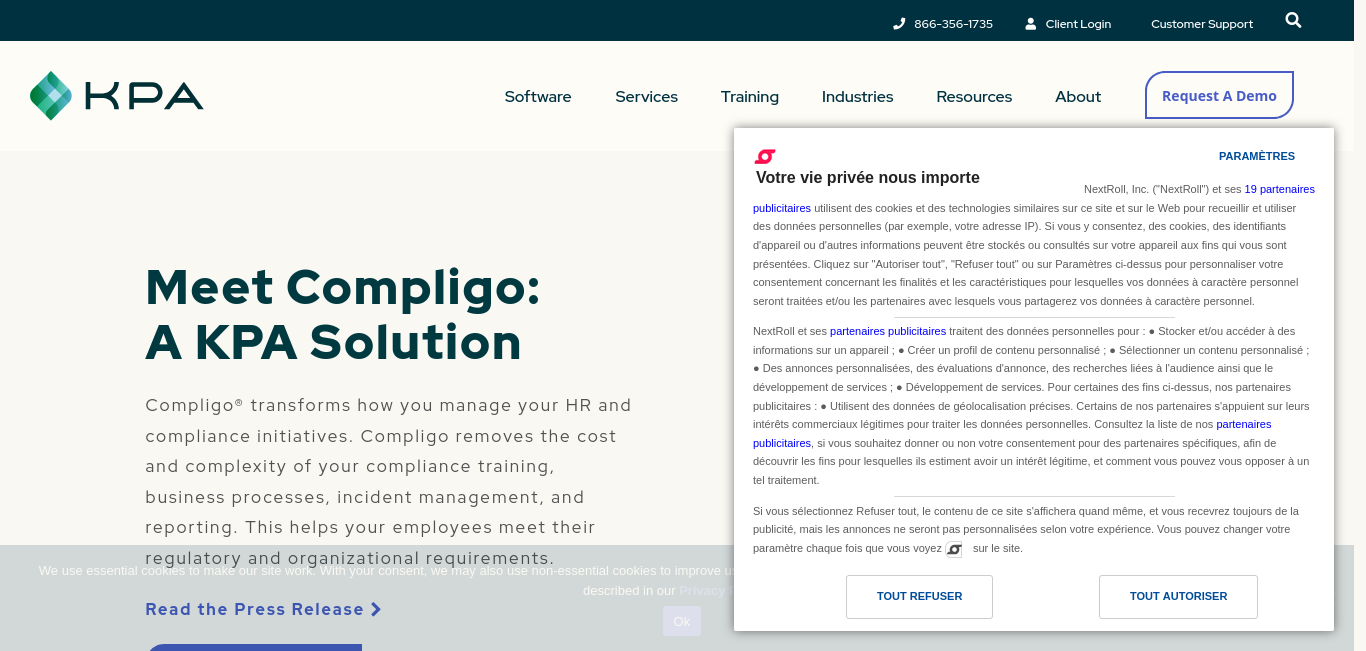This screenshot has width=1366, height=651.
Task: Call 866-356-1735 link
Action: 953,24
